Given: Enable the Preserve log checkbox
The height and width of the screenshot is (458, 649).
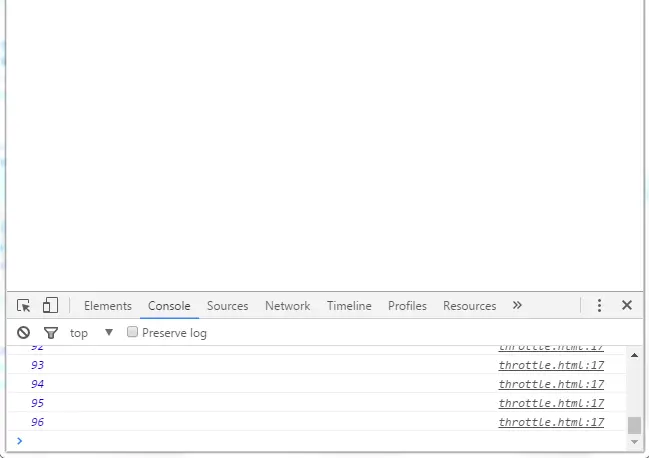Looking at the screenshot, I should (132, 332).
